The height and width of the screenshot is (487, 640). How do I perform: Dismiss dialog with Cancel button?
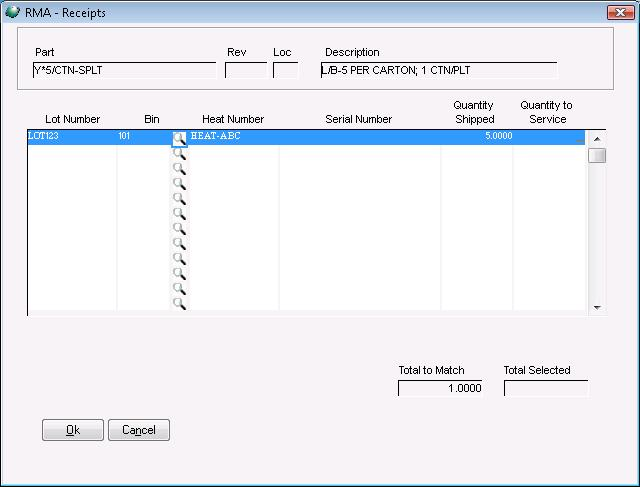tap(139, 430)
